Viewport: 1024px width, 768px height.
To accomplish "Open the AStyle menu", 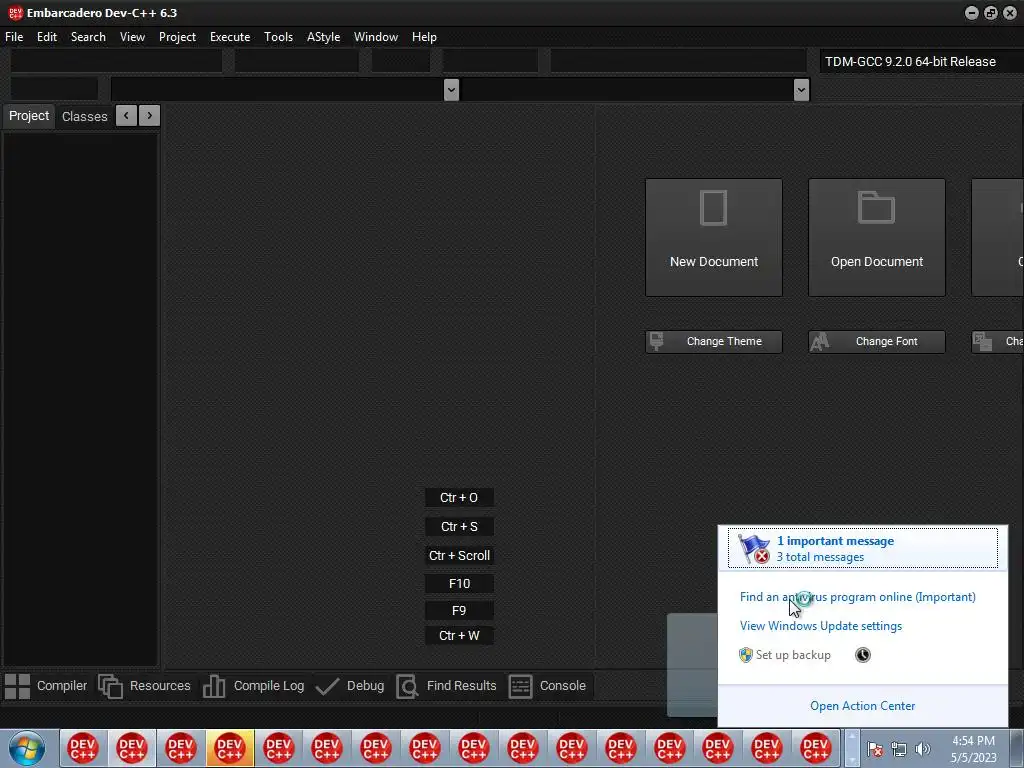I will (323, 37).
